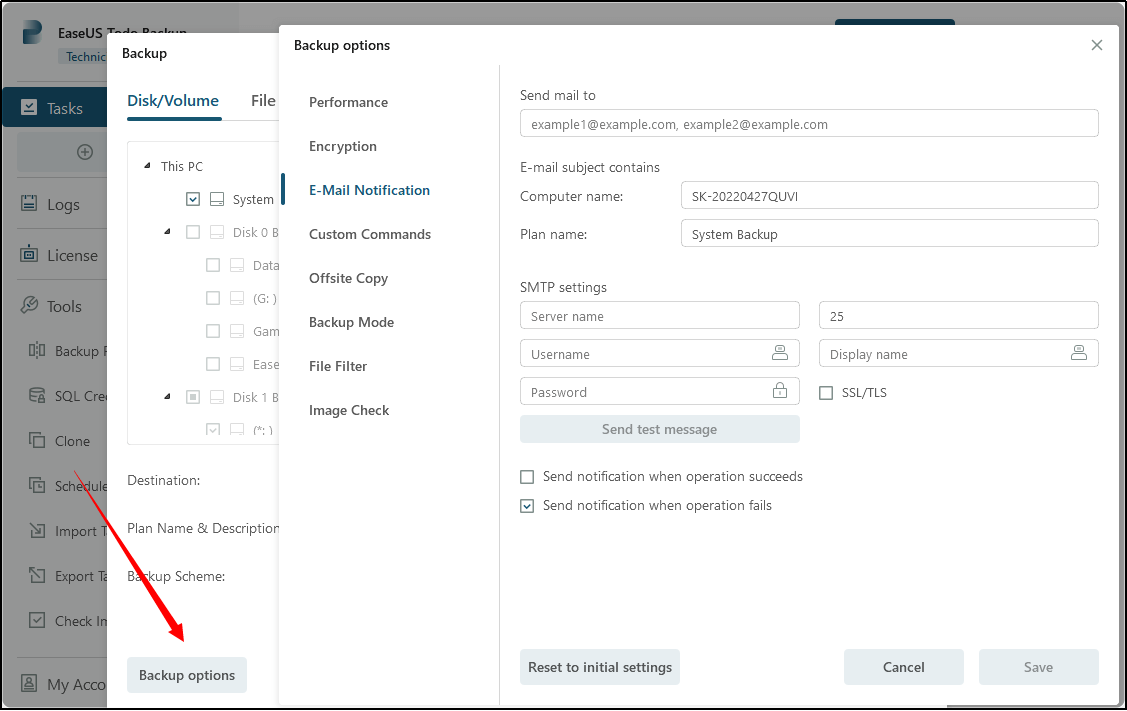Enable notification when operation succeeds

[527, 477]
